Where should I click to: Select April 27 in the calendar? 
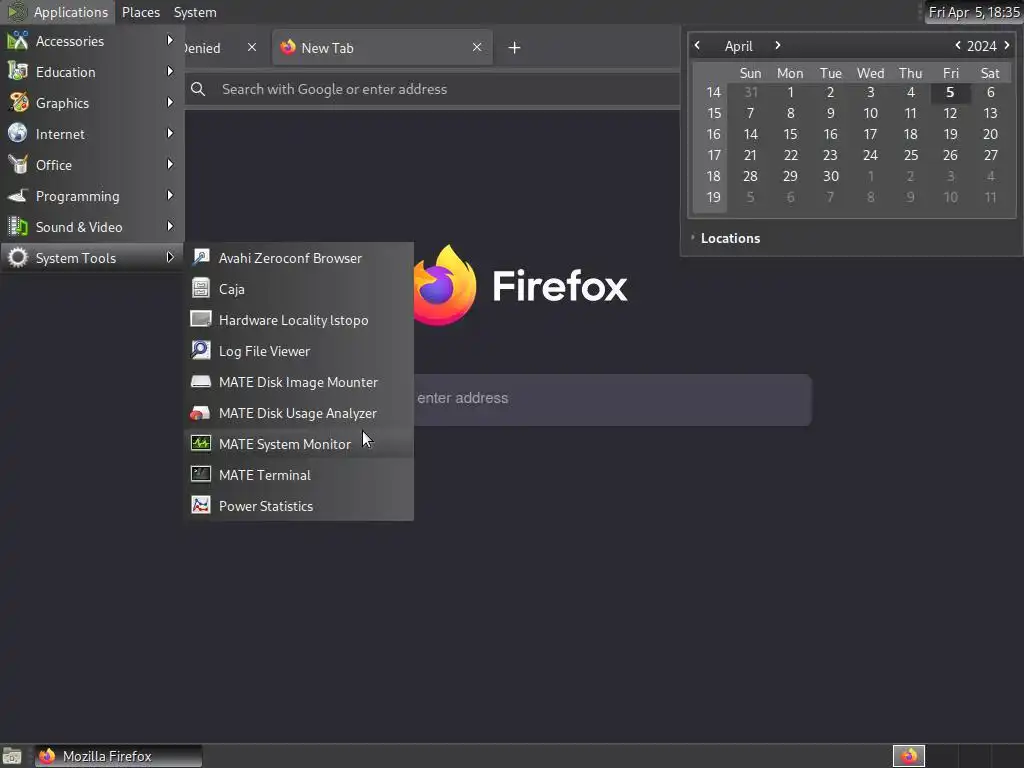(x=990, y=155)
